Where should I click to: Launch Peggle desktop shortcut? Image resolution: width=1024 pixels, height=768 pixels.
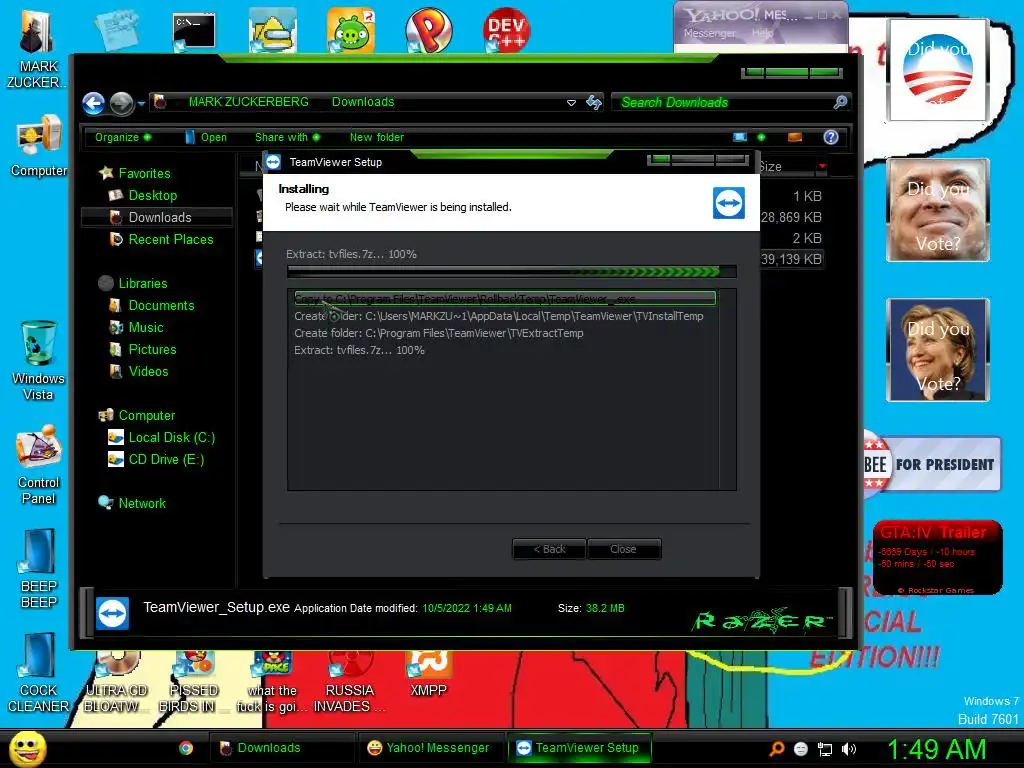[x=428, y=30]
